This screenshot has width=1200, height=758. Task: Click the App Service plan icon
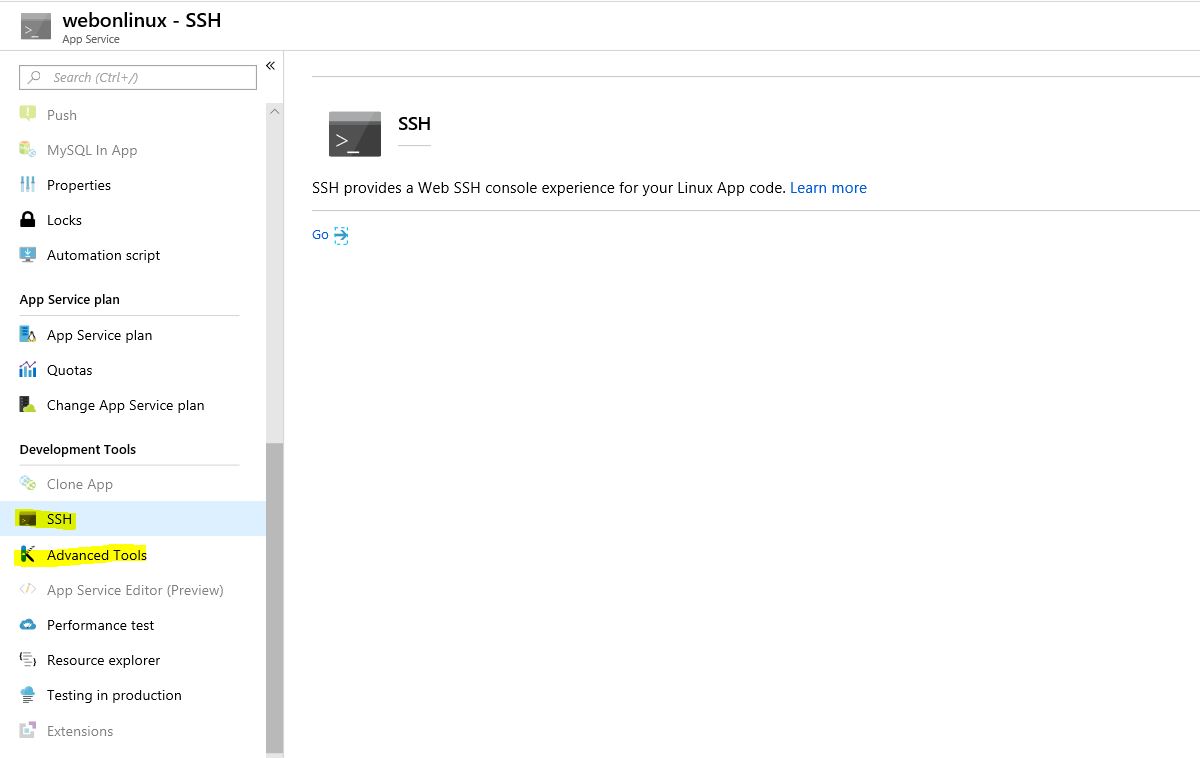pyautogui.click(x=28, y=334)
